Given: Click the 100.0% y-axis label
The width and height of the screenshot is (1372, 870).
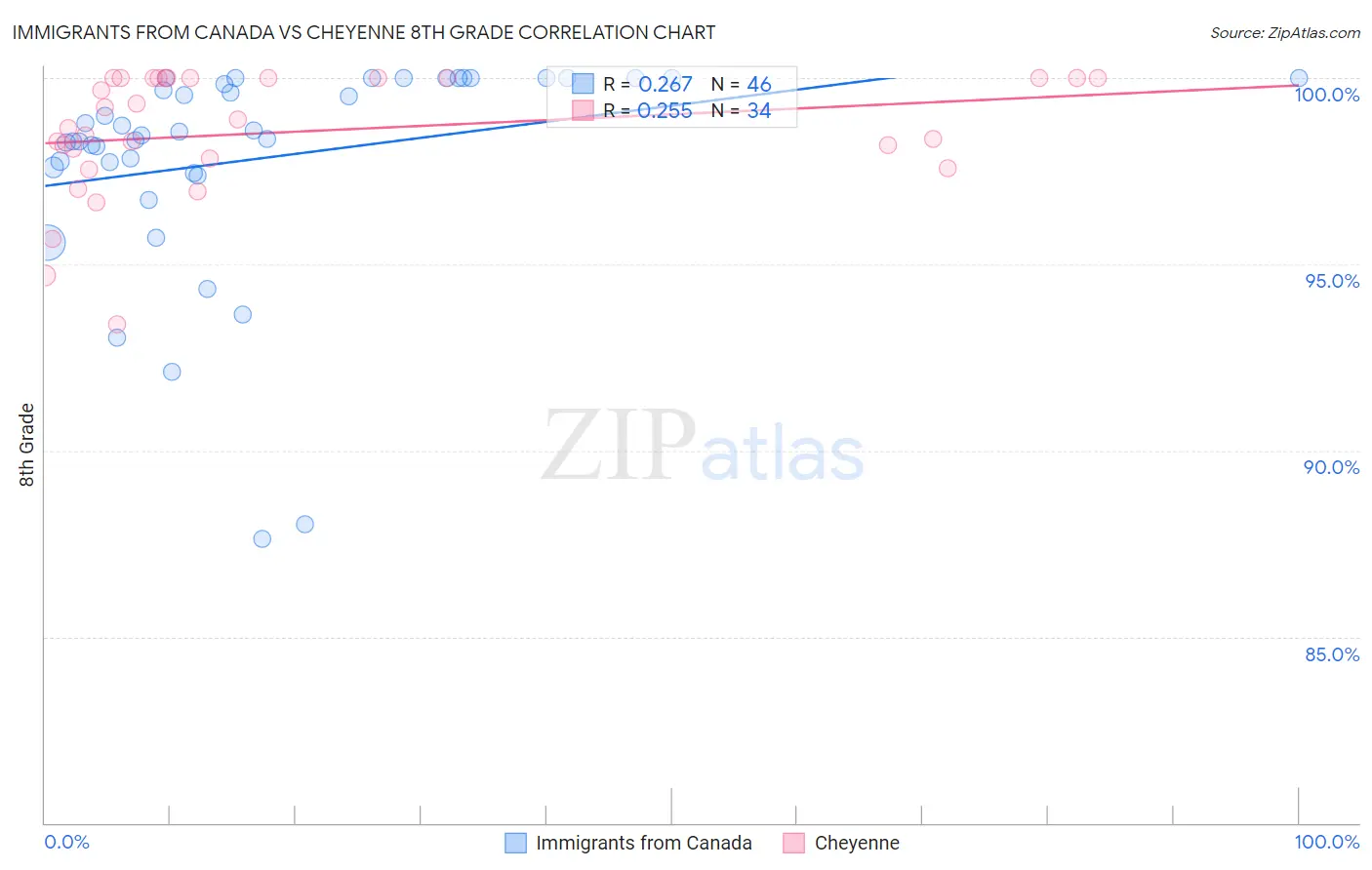Looking at the screenshot, I should pyautogui.click(x=1327, y=95).
